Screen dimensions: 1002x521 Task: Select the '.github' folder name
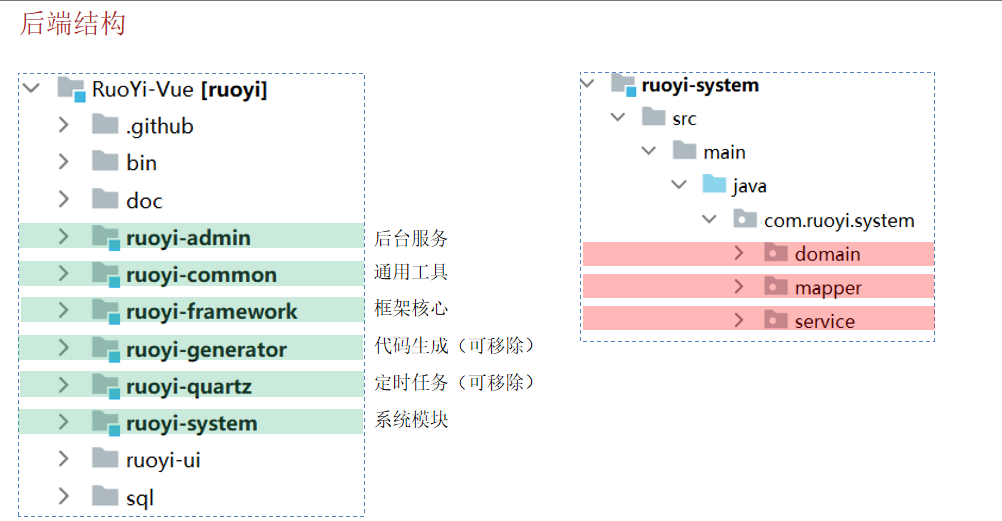coord(160,126)
